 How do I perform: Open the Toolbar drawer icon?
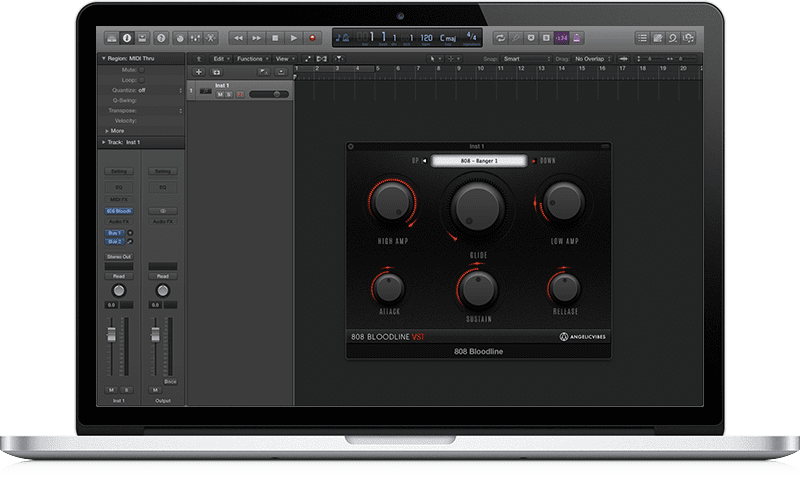(142, 38)
